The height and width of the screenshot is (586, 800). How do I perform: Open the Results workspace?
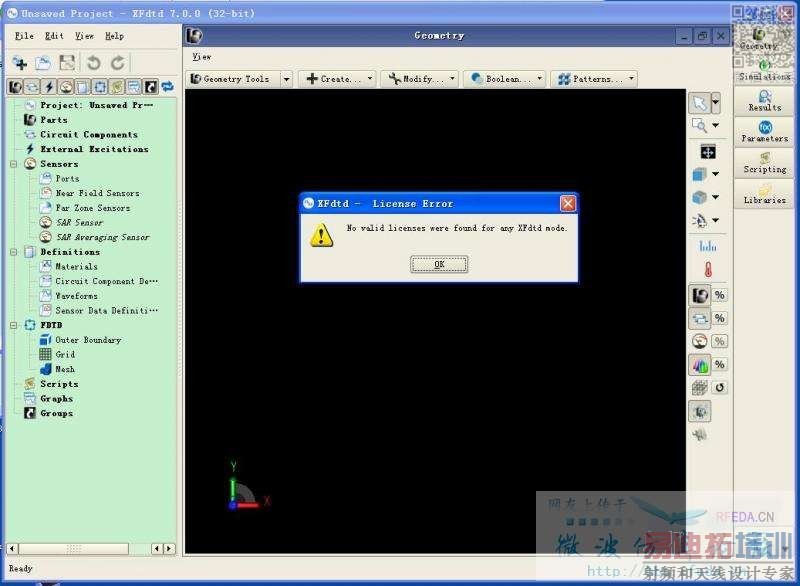pyautogui.click(x=764, y=100)
